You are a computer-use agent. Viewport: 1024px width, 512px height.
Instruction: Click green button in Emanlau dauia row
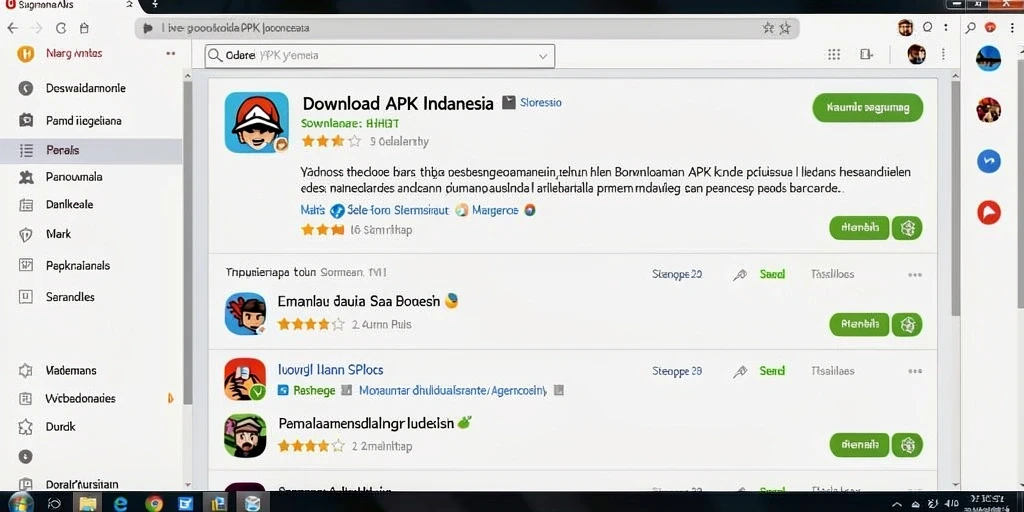click(859, 325)
